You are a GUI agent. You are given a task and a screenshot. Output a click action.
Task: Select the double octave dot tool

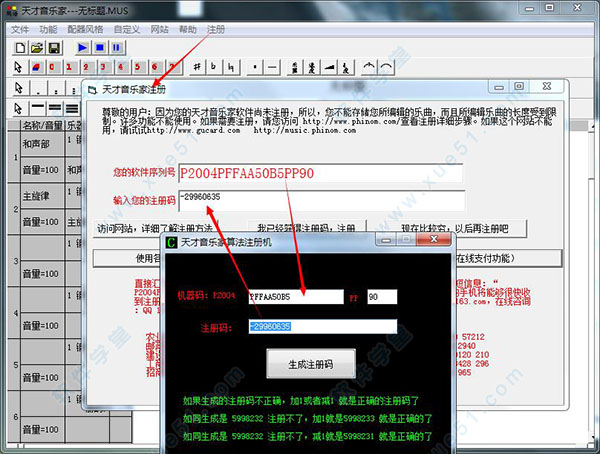coord(56,88)
